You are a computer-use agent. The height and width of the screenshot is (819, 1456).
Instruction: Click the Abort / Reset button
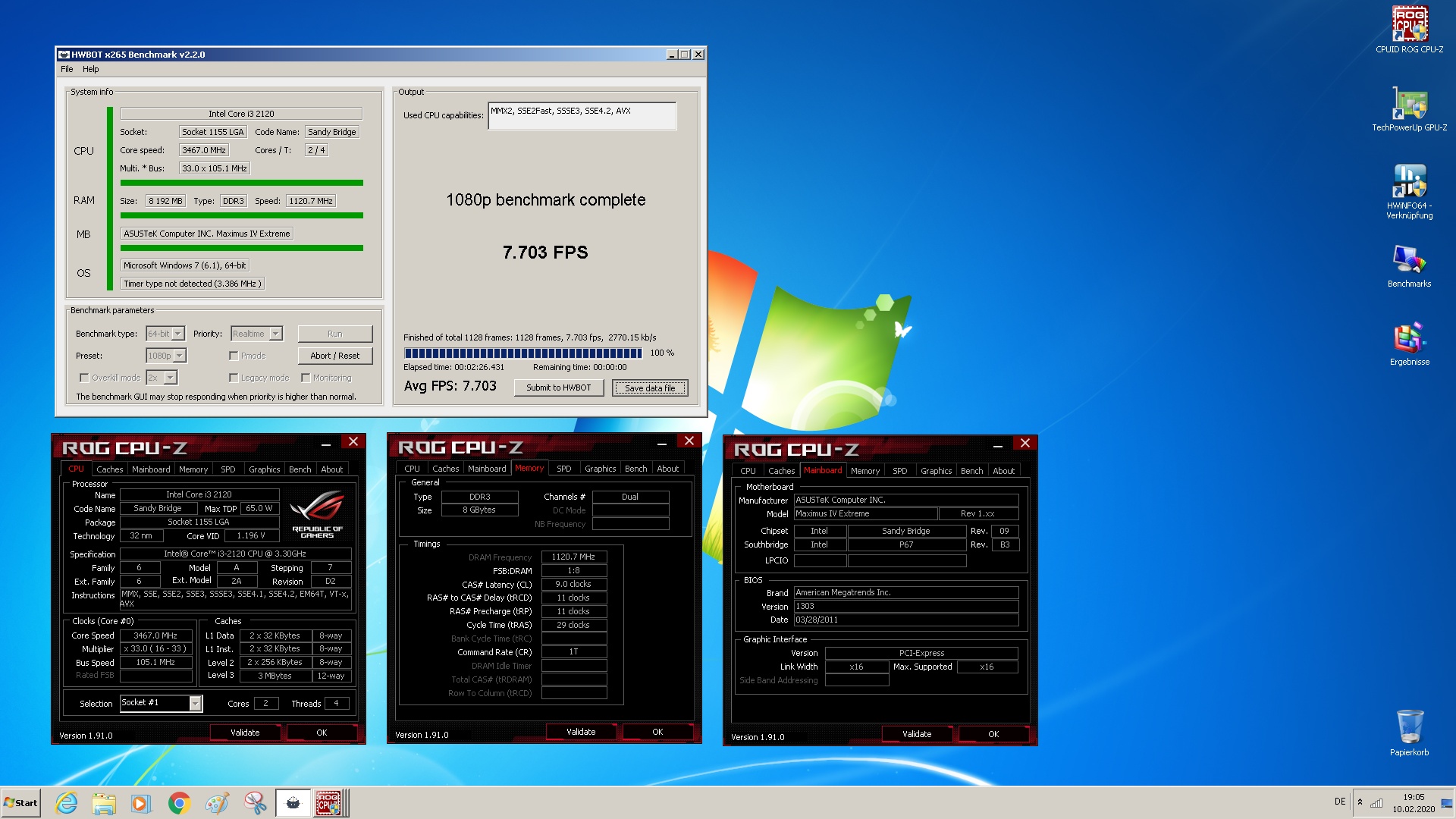pos(334,356)
